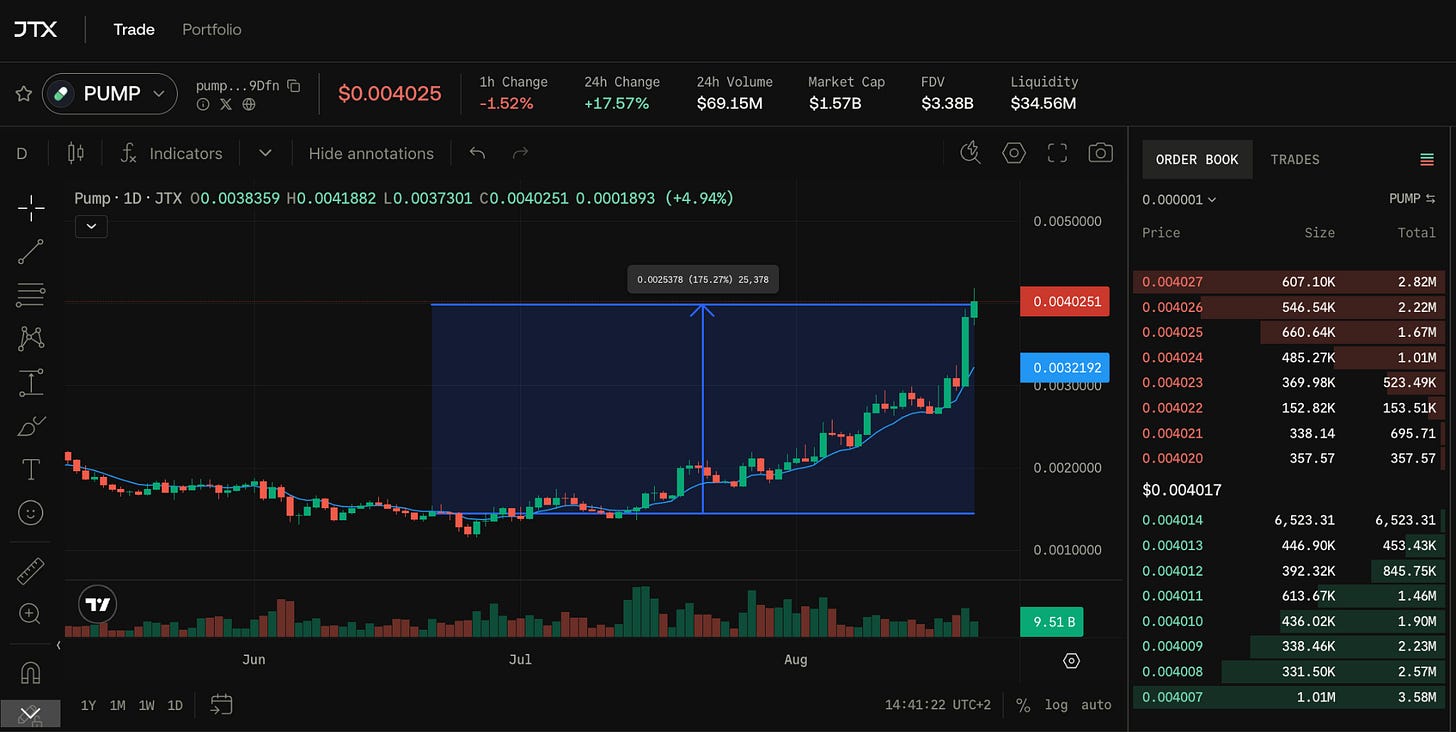
Task: Open the PUMP website globe icon
Action: click(x=249, y=104)
